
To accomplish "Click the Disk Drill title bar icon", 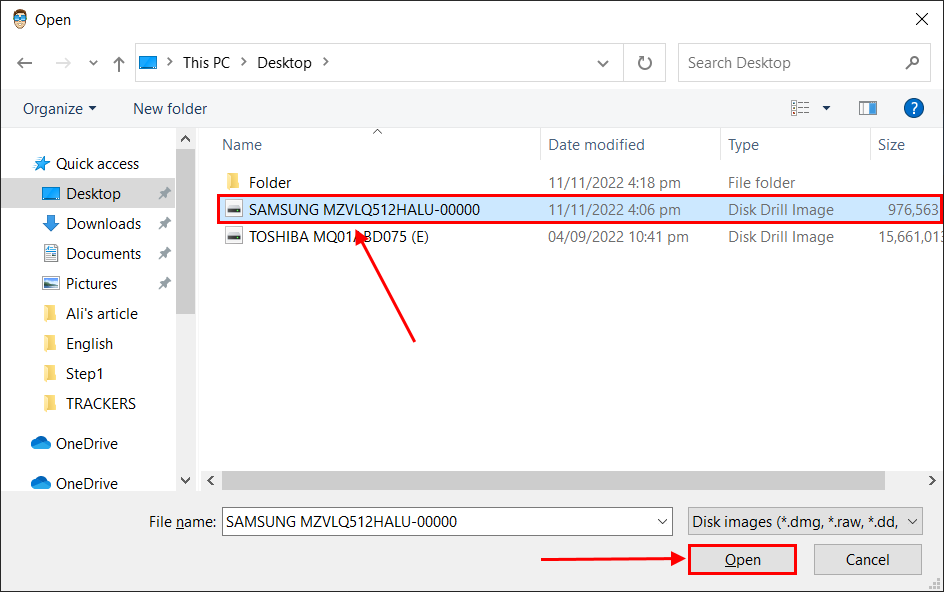I will 20,19.
